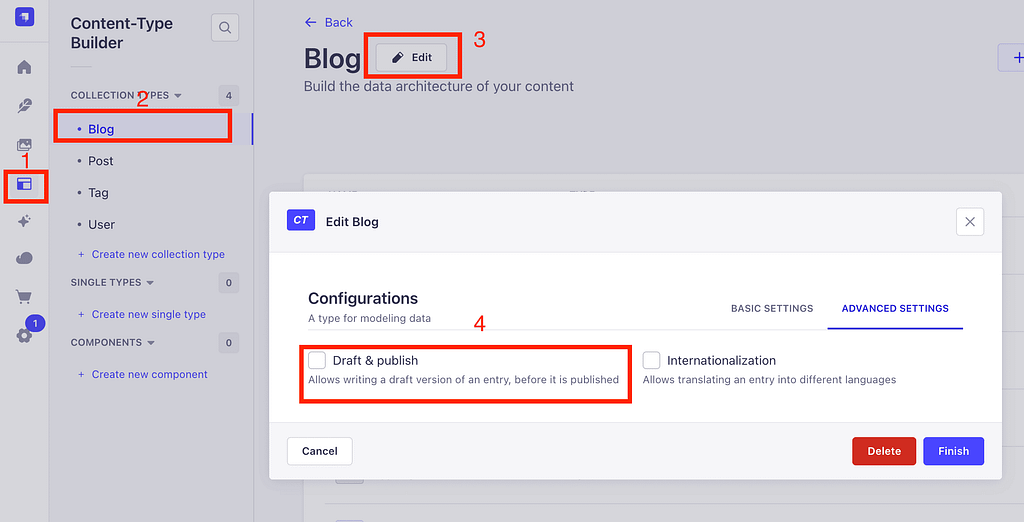Enable the Internationalization checkbox
Screen dimensions: 1024x522
[651, 360]
